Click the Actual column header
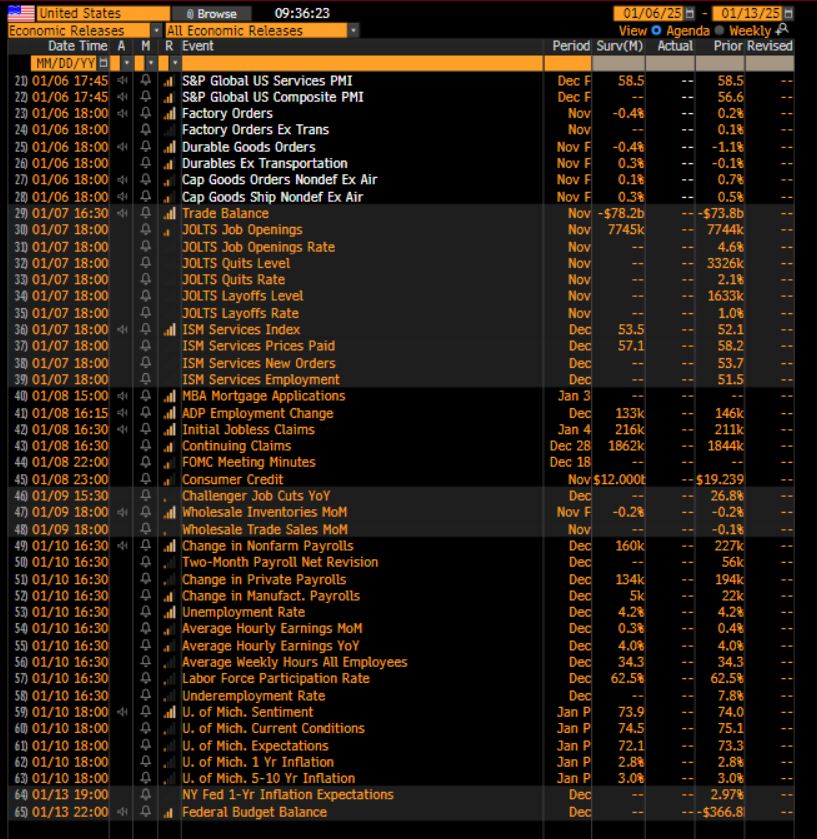The image size is (817, 839). click(675, 46)
